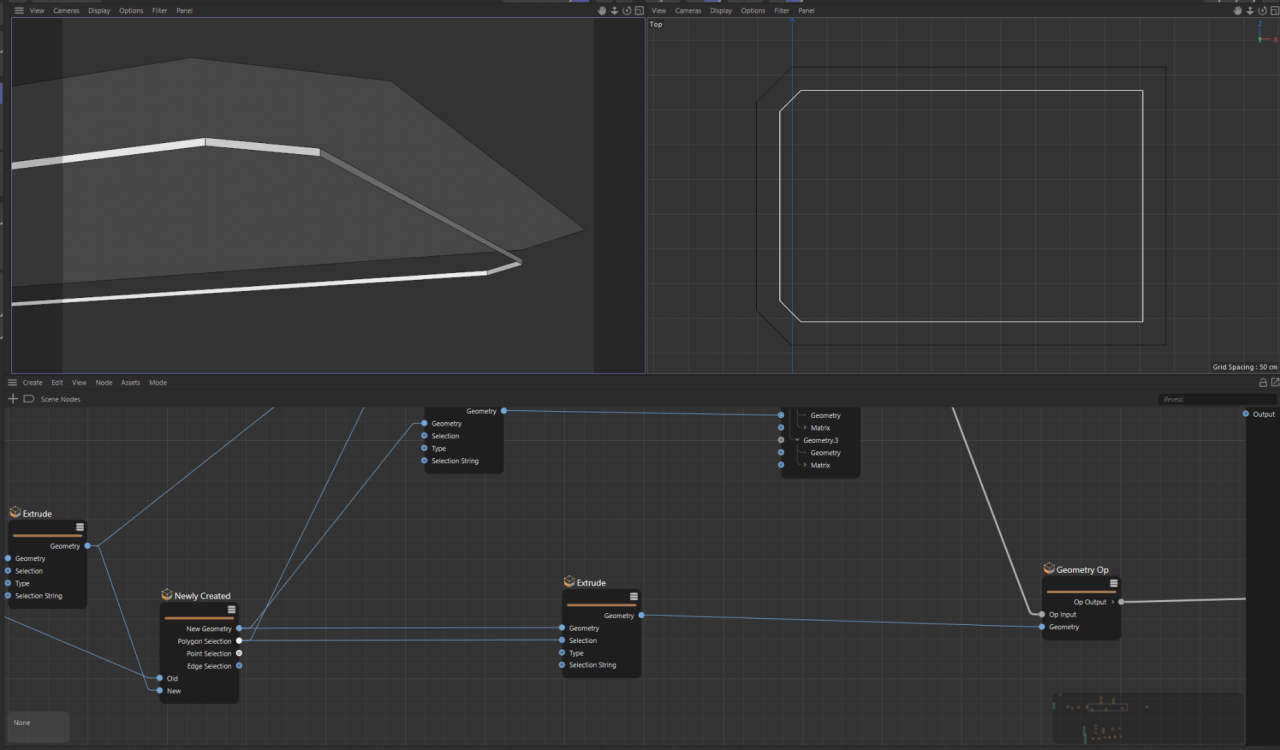Select the Newly Created node title

pos(202,596)
